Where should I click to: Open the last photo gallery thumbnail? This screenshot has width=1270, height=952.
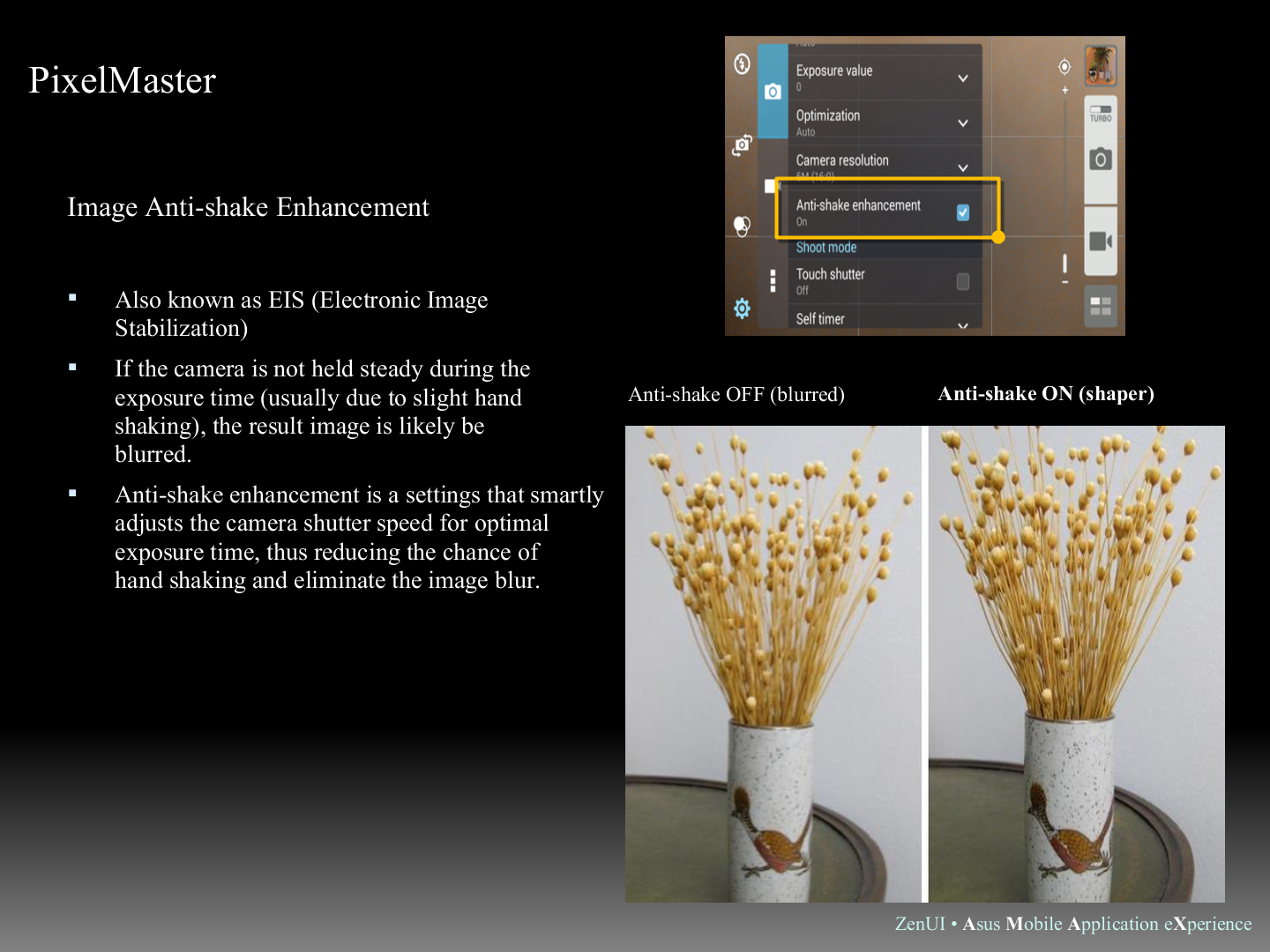pos(1100,65)
